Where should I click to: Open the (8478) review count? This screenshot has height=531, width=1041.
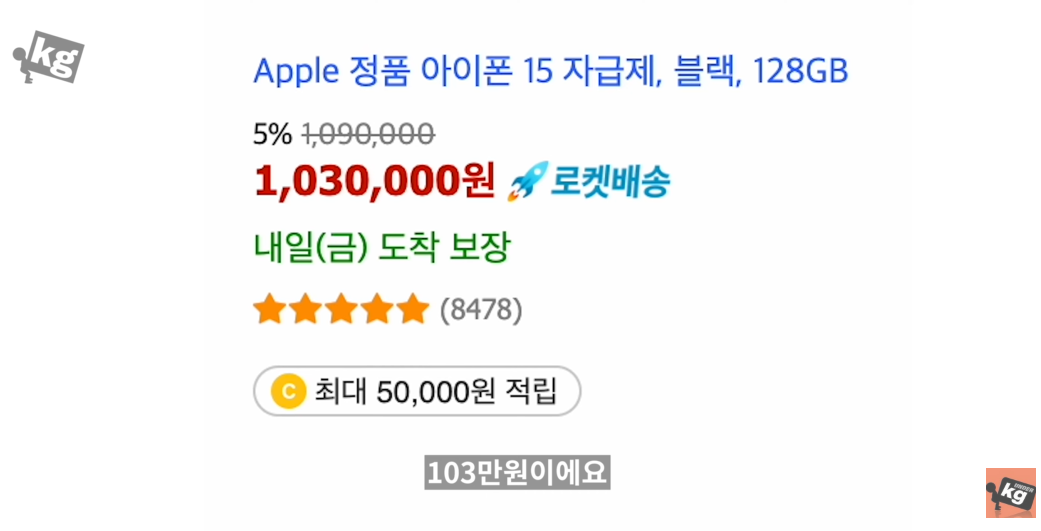(x=481, y=311)
